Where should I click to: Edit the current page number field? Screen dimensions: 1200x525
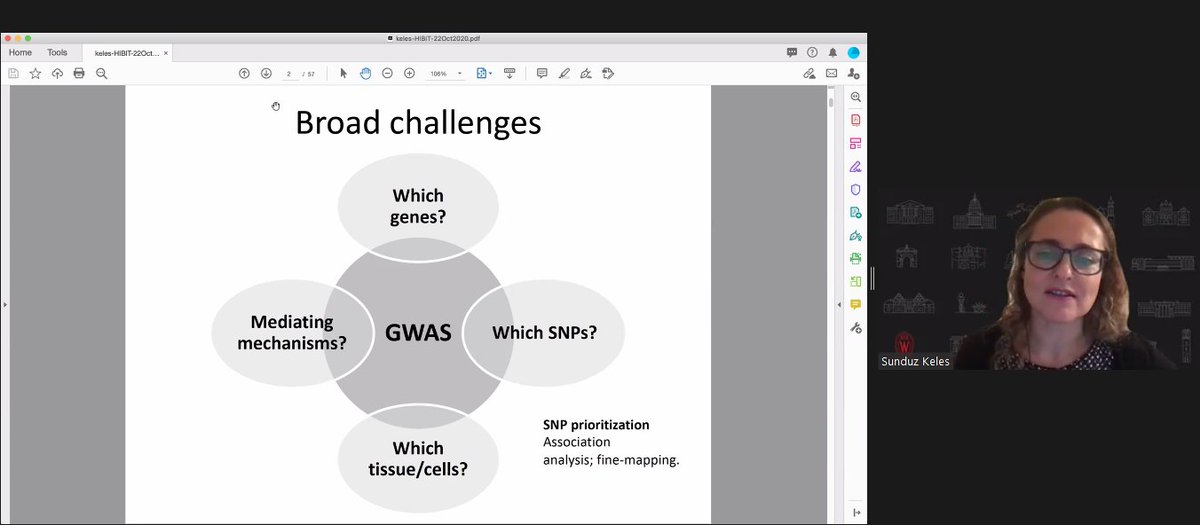point(289,74)
